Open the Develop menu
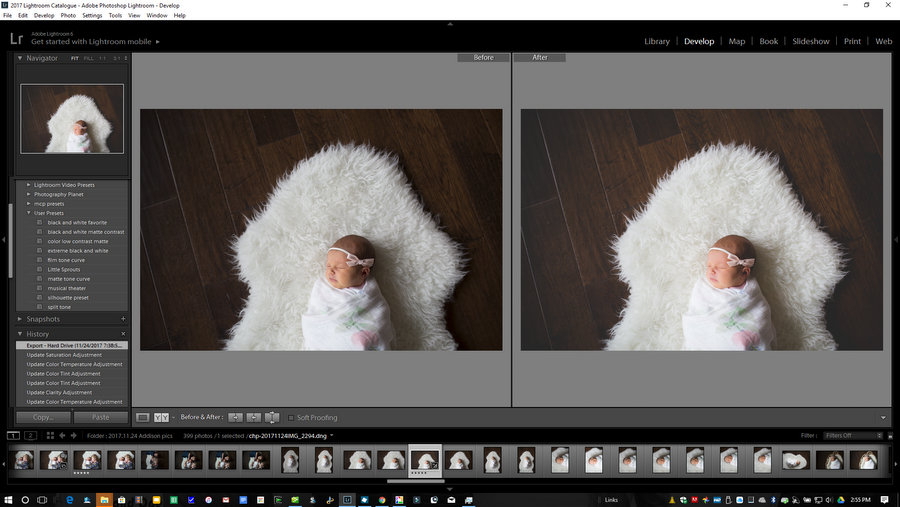 (x=44, y=16)
